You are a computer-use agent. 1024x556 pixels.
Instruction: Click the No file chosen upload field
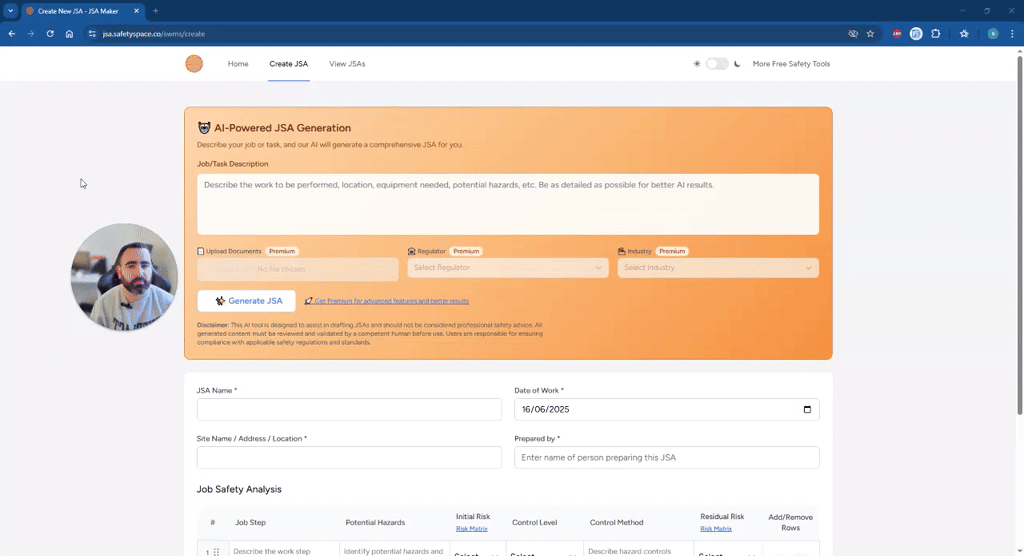[298, 269]
